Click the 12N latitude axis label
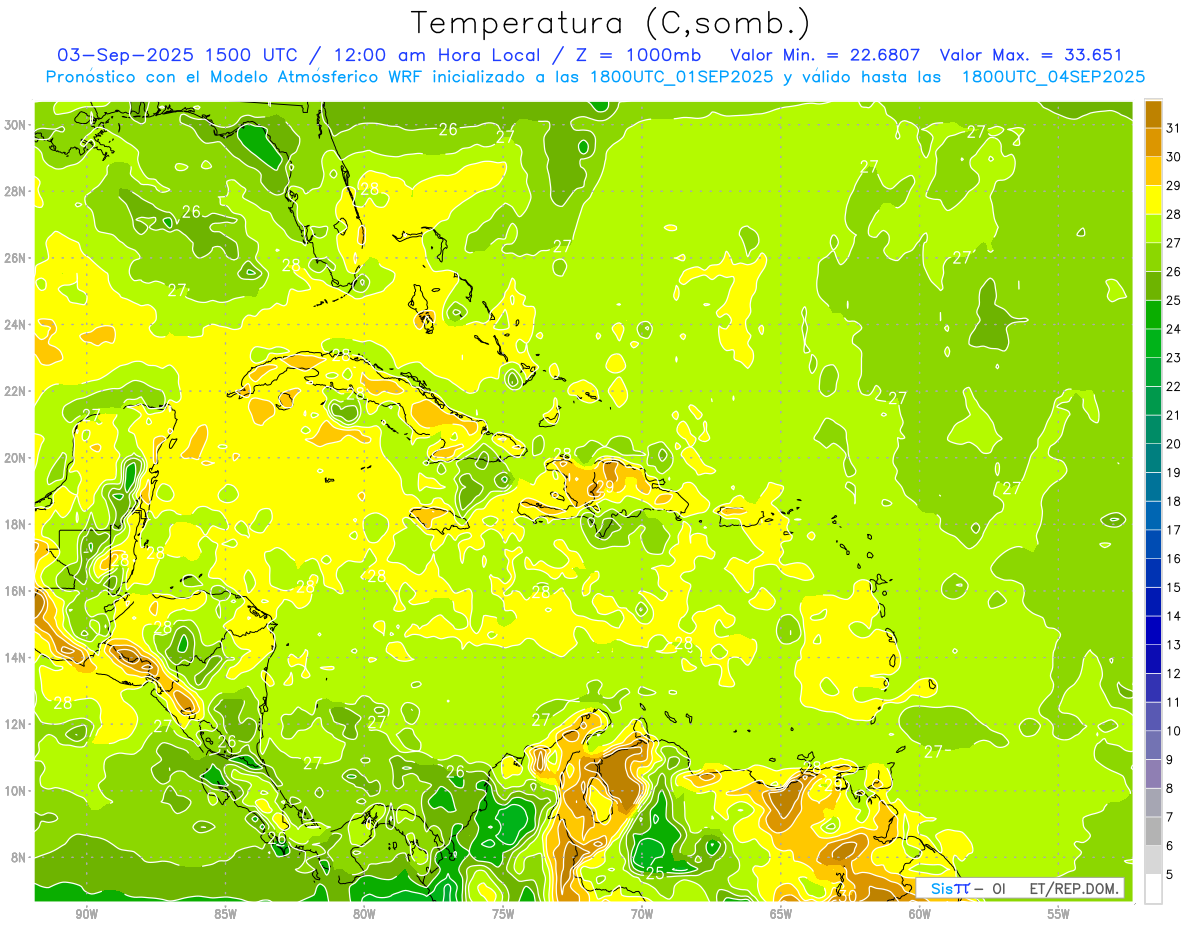1200x927 pixels. coord(16,724)
